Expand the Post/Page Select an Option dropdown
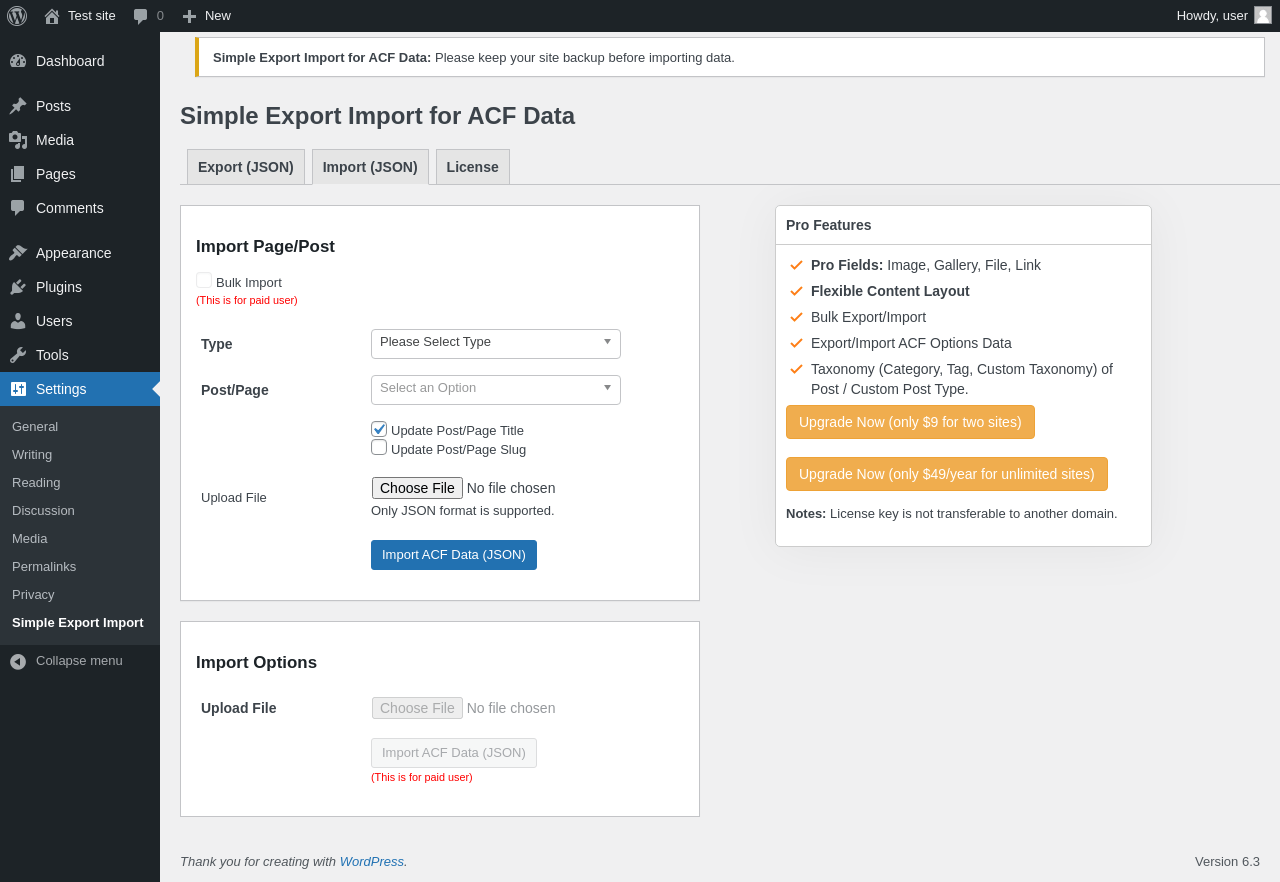 (495, 389)
